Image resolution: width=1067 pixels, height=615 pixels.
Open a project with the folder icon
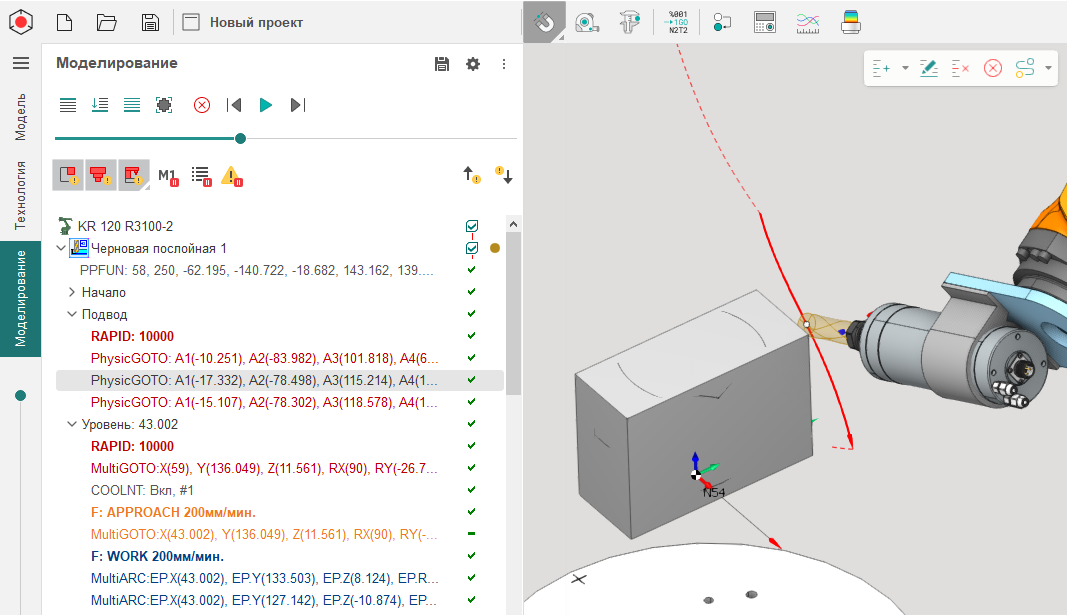pyautogui.click(x=107, y=22)
